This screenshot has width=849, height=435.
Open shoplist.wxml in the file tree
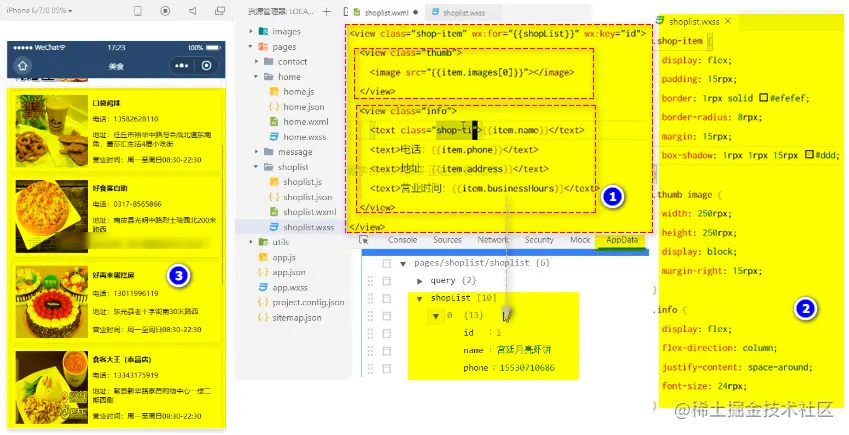pyautogui.click(x=309, y=212)
